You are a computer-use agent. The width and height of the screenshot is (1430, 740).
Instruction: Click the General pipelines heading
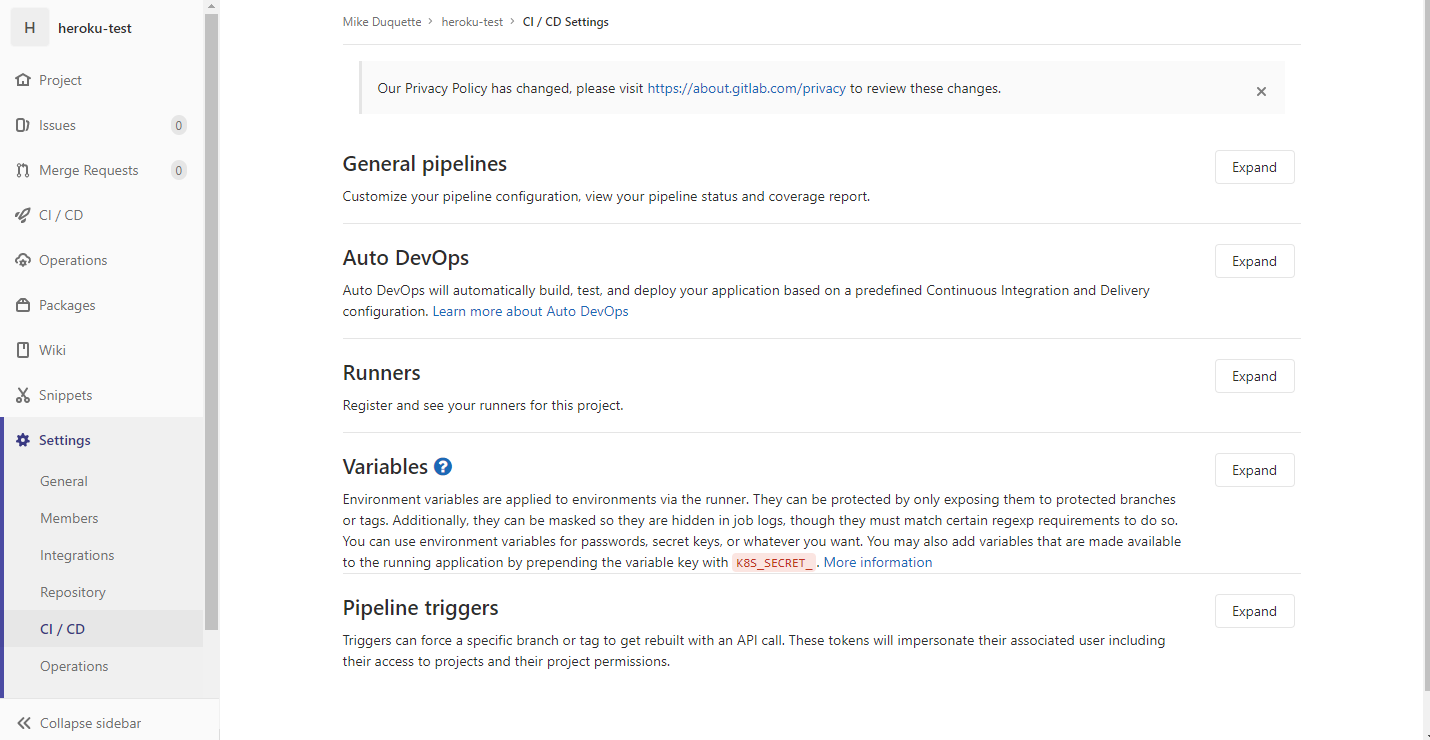[425, 164]
